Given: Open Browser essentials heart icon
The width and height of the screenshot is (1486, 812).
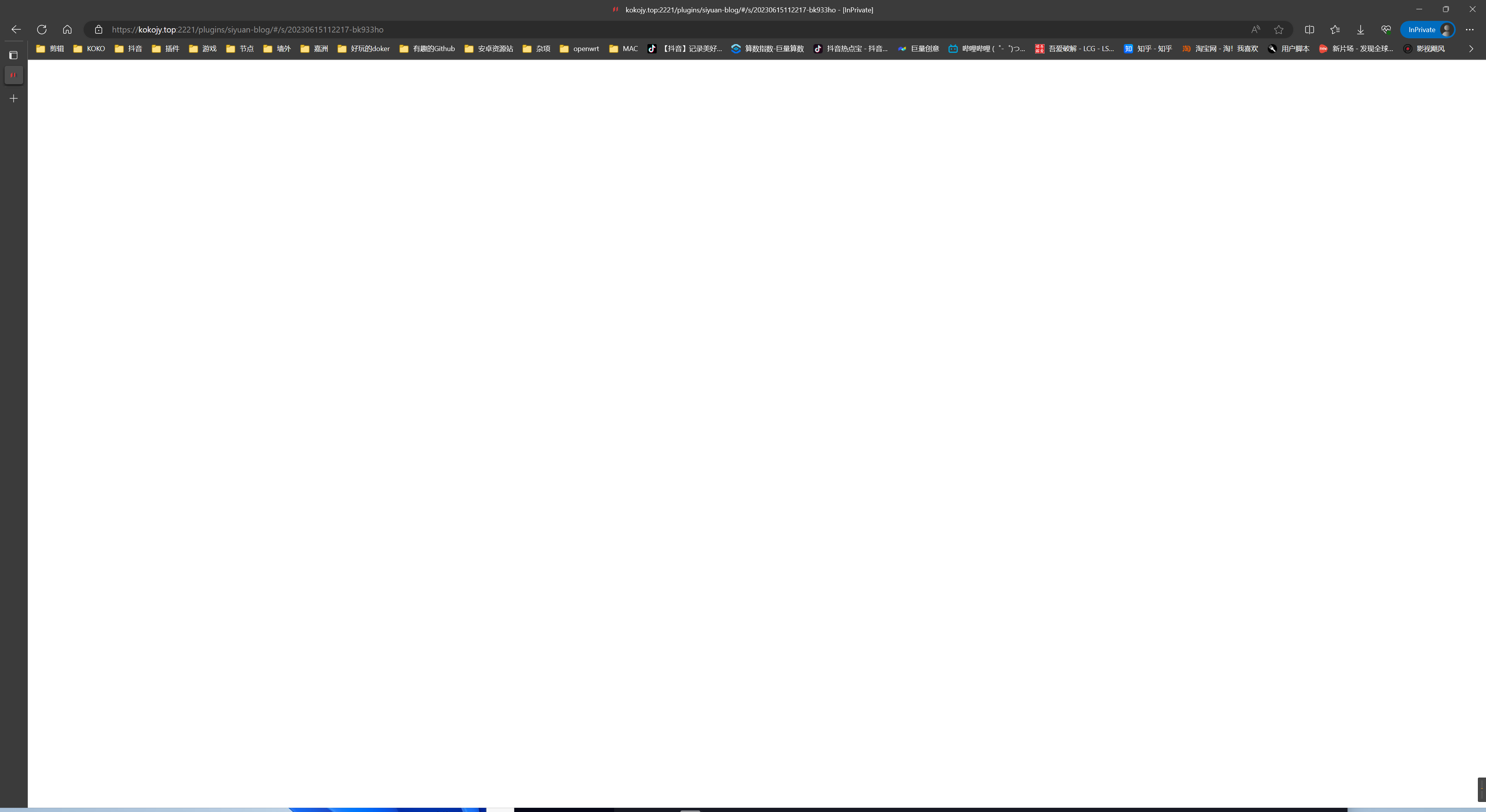Looking at the screenshot, I should [x=1386, y=29].
